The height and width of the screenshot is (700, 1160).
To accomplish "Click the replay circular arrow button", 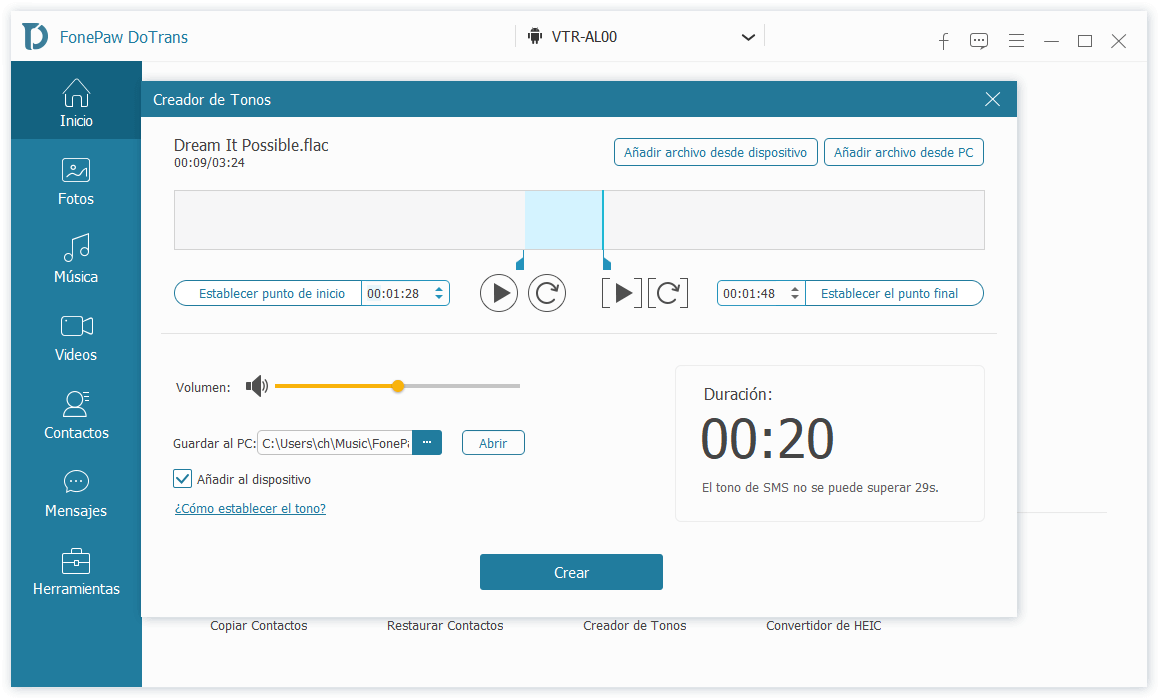I will click(547, 293).
